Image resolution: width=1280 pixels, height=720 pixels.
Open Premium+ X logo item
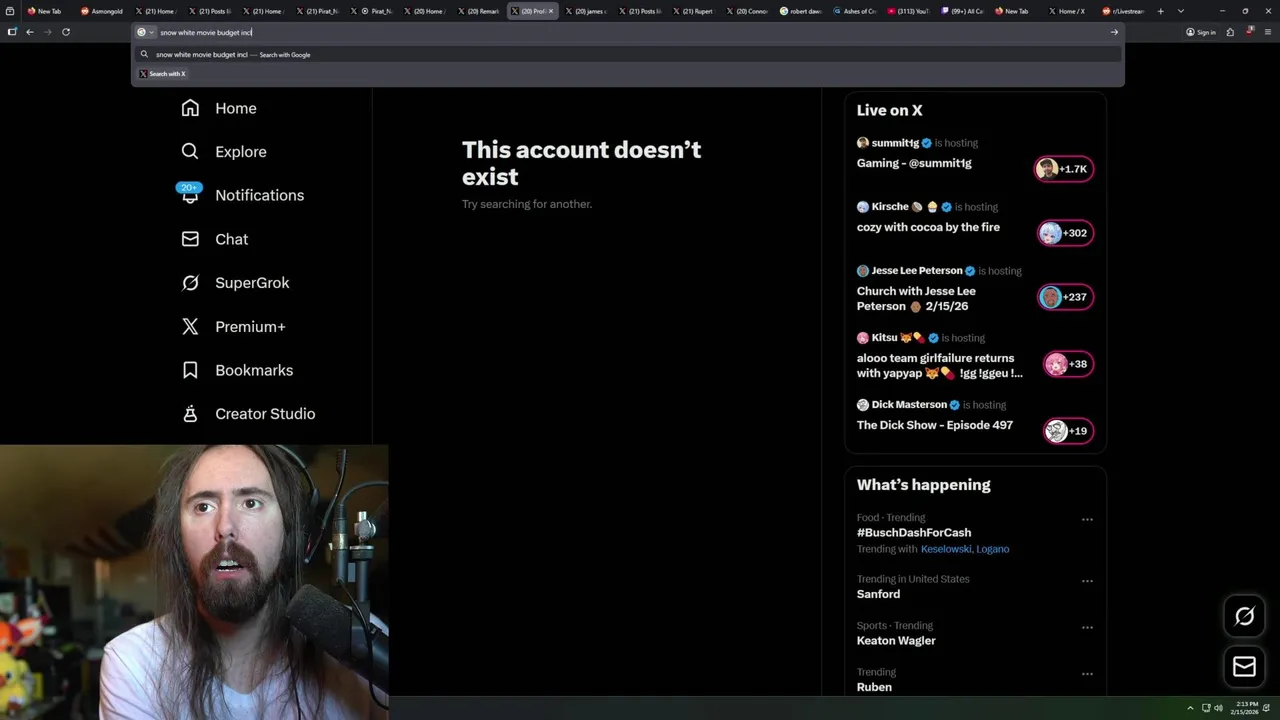[233, 326]
